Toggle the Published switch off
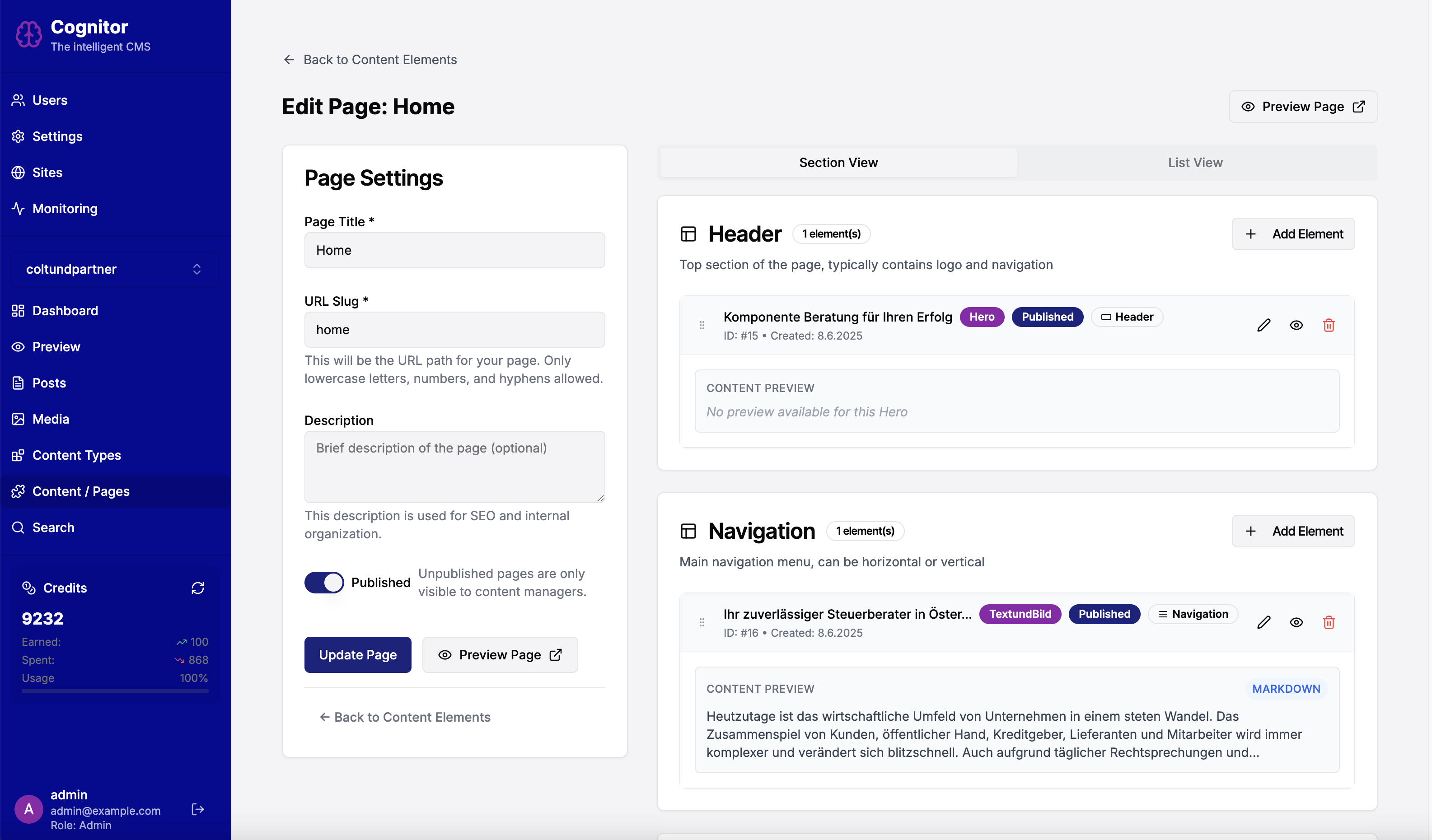 324,582
